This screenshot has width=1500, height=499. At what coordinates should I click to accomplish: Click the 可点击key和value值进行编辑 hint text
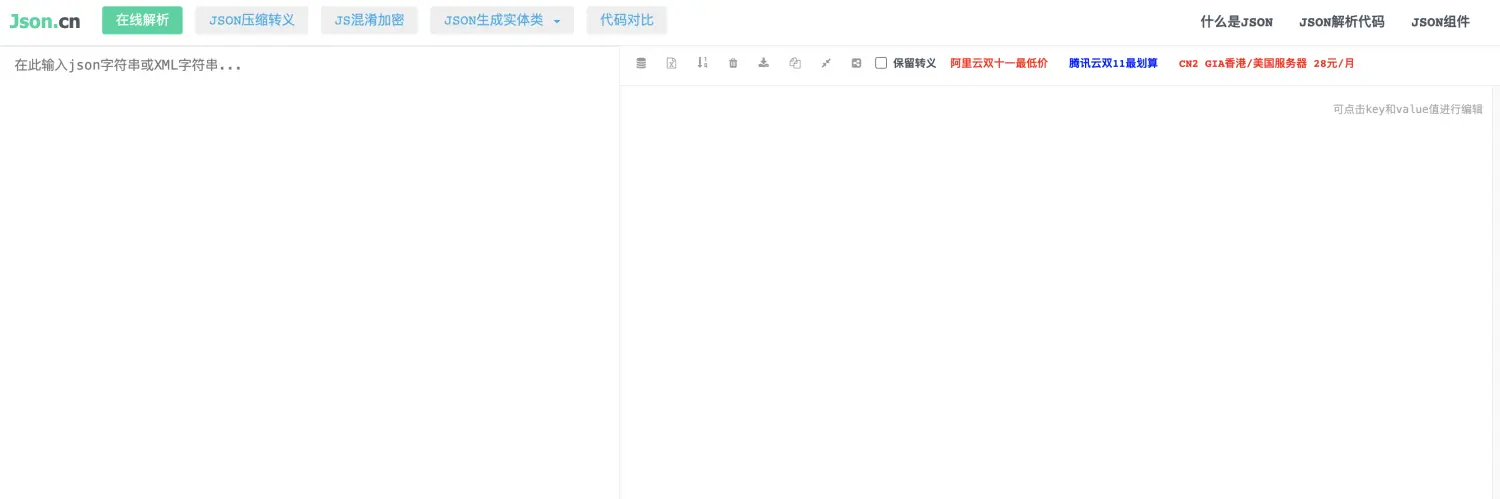coord(1408,110)
